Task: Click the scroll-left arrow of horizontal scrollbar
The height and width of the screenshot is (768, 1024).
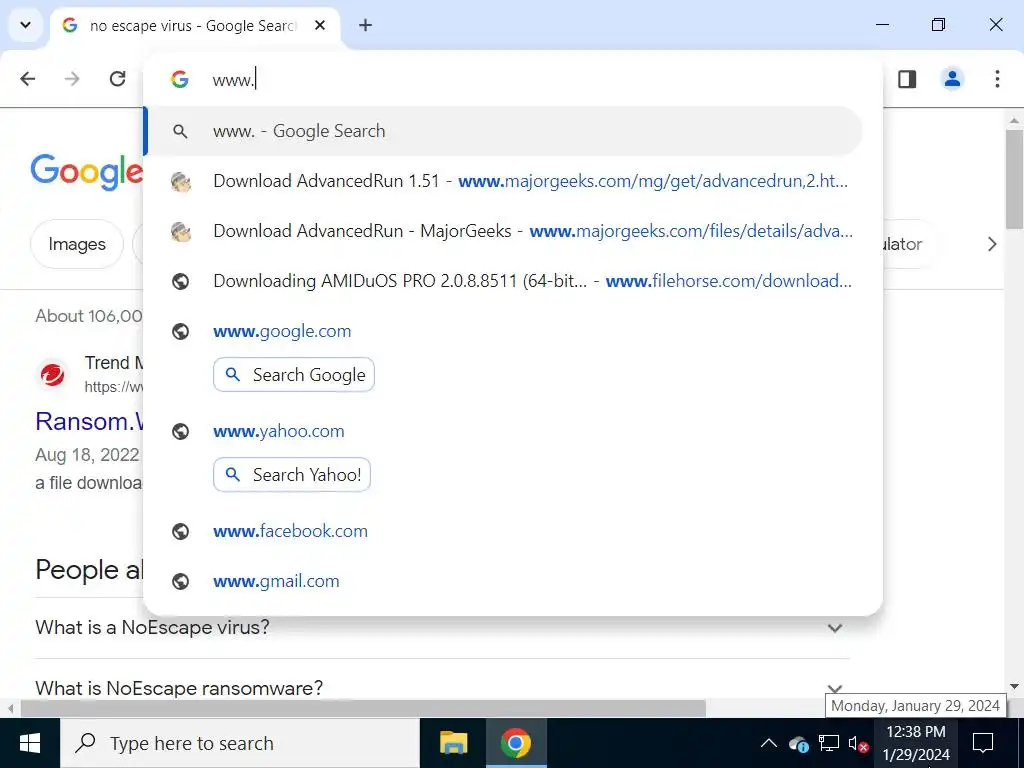Action: click(10, 709)
